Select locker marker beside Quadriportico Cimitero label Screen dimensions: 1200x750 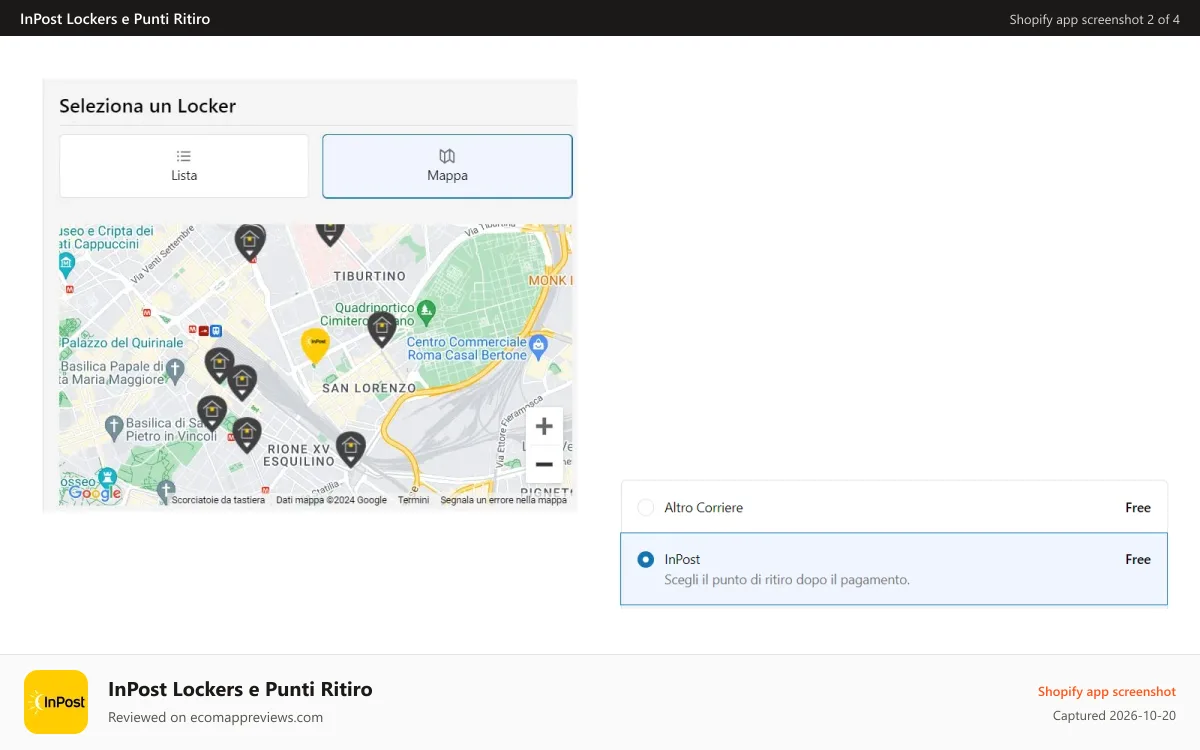point(381,329)
